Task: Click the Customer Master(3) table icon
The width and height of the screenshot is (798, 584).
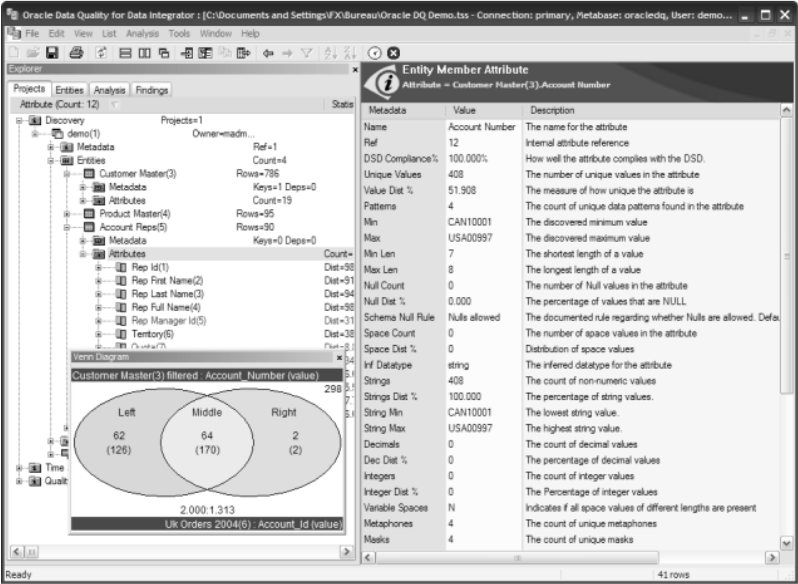Action: [x=89, y=174]
